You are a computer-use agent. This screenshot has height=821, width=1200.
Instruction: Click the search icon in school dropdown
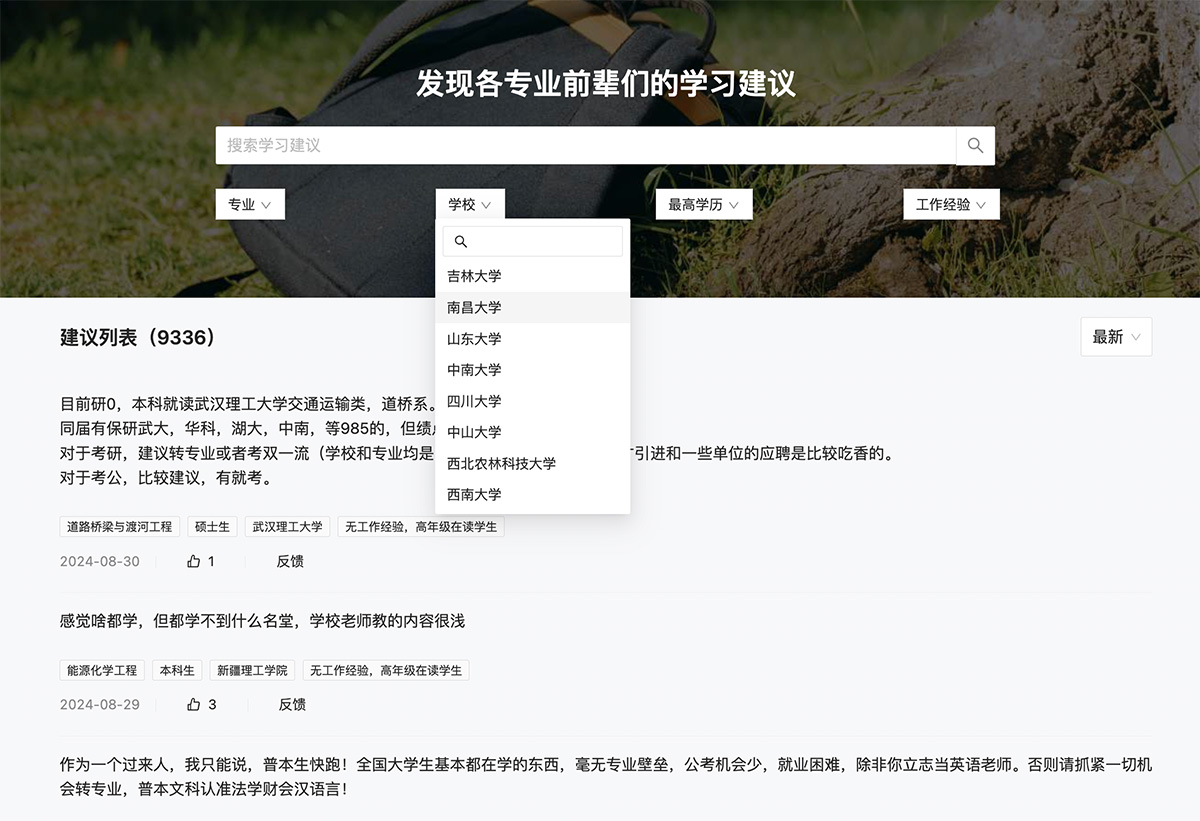coord(461,241)
